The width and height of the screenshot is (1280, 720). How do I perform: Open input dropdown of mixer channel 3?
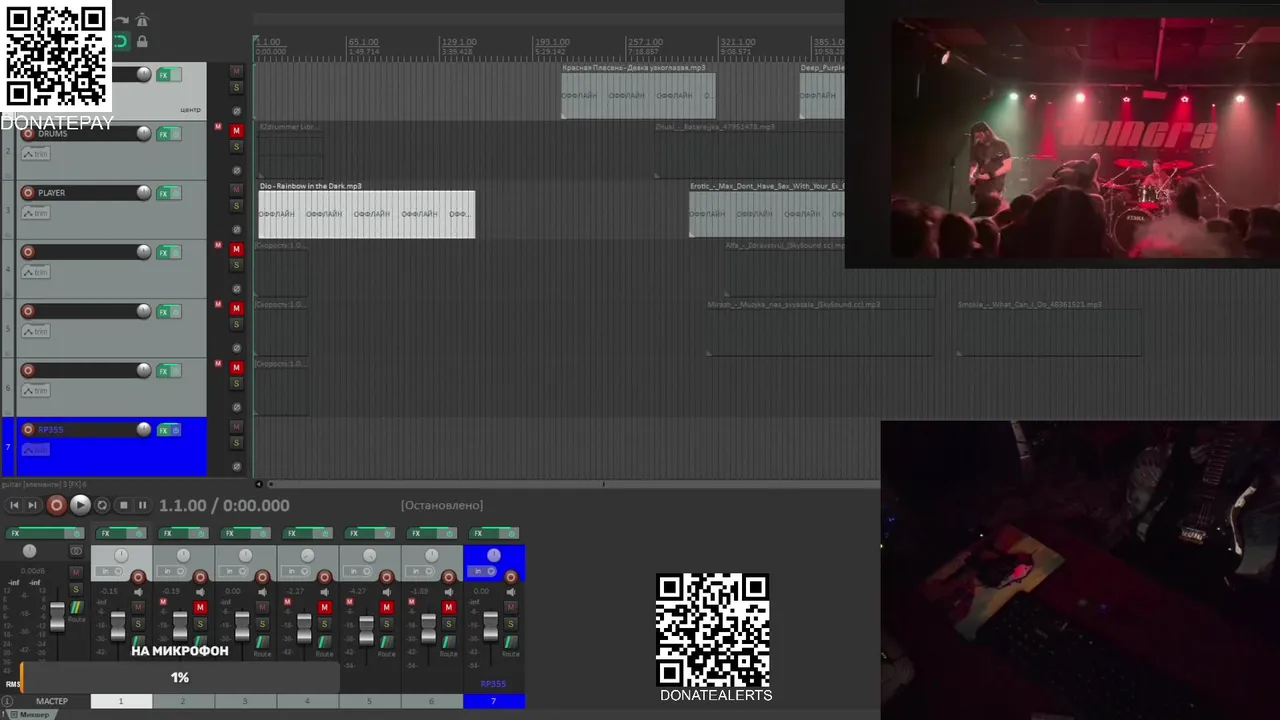[233, 572]
